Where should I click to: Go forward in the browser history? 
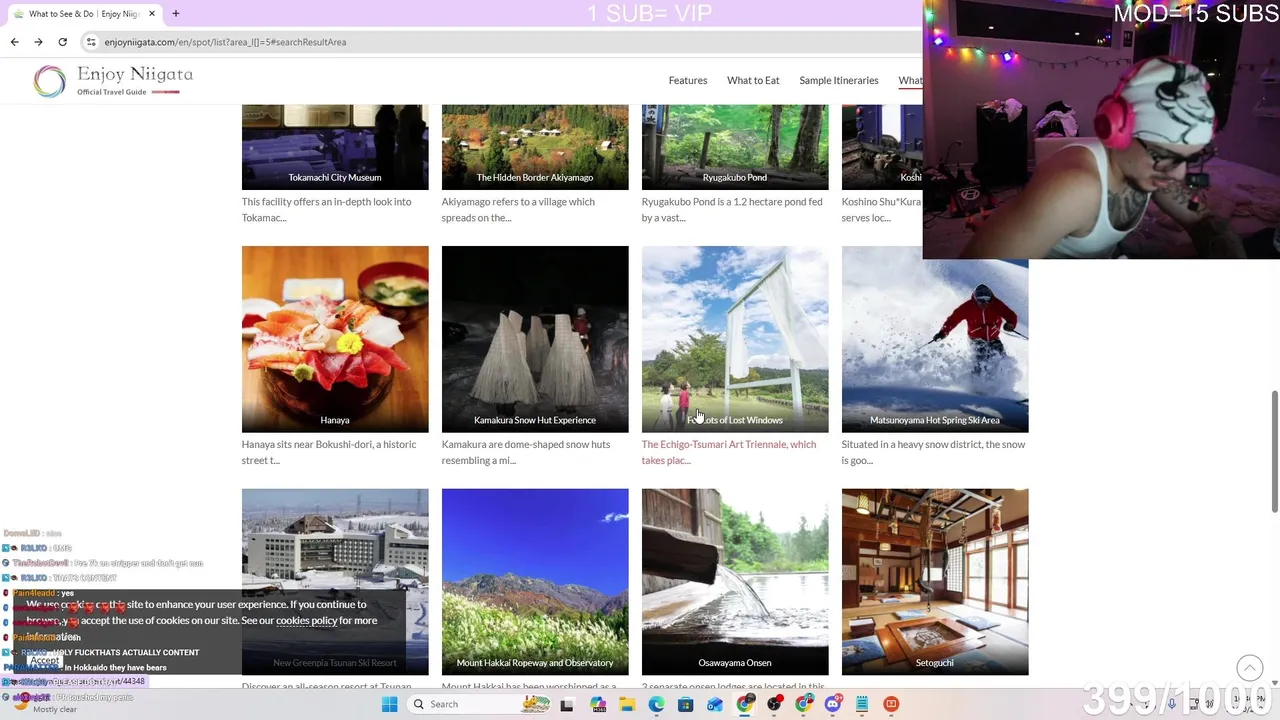[x=38, y=42]
